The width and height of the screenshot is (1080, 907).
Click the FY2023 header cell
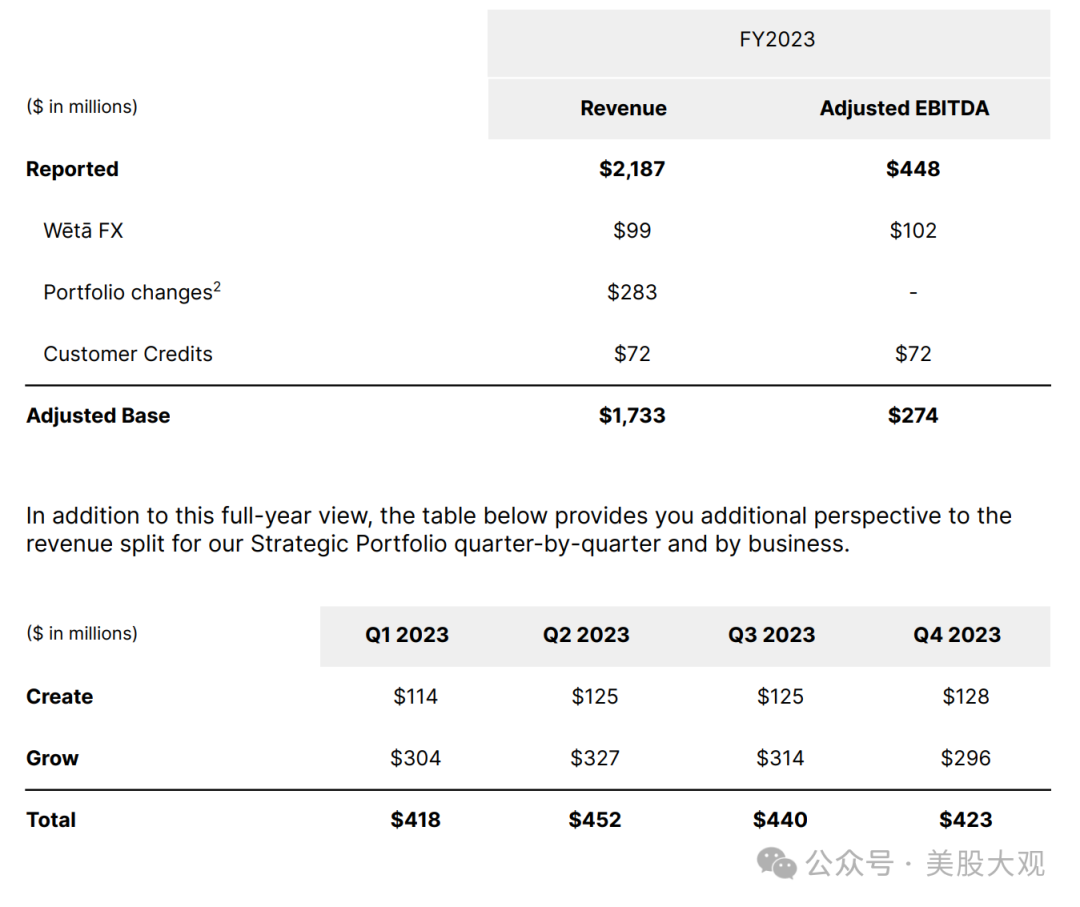(x=777, y=40)
